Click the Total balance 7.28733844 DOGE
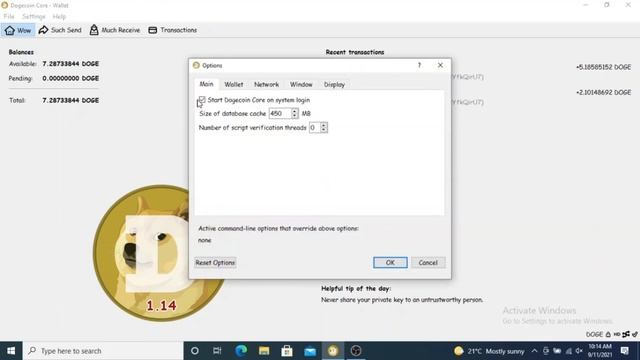Viewport: 640px width, 360px height. coord(71,100)
